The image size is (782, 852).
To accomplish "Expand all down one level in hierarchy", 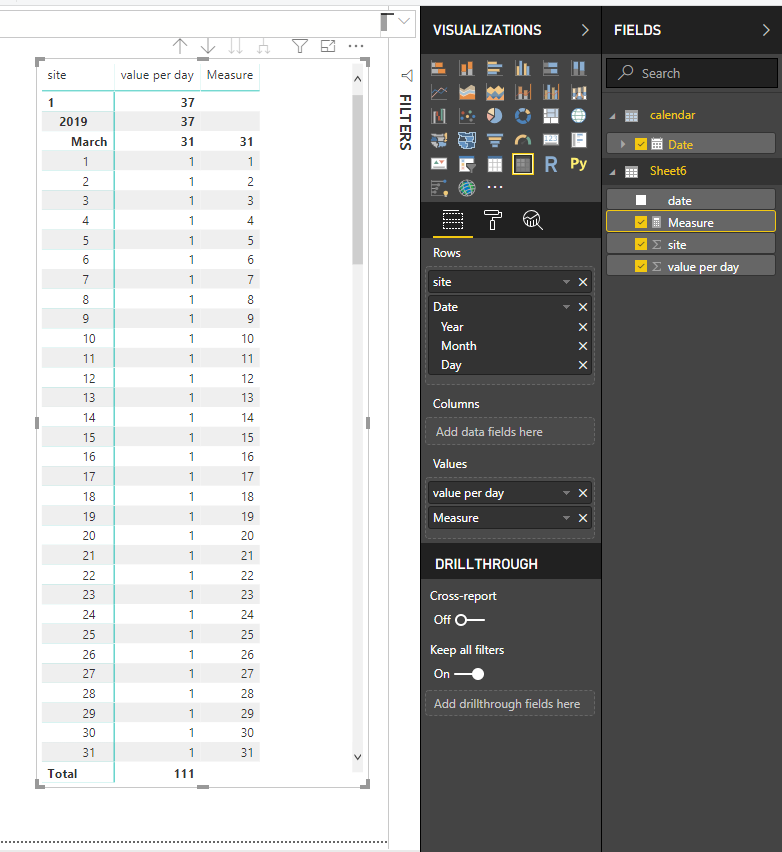I will 264,47.
